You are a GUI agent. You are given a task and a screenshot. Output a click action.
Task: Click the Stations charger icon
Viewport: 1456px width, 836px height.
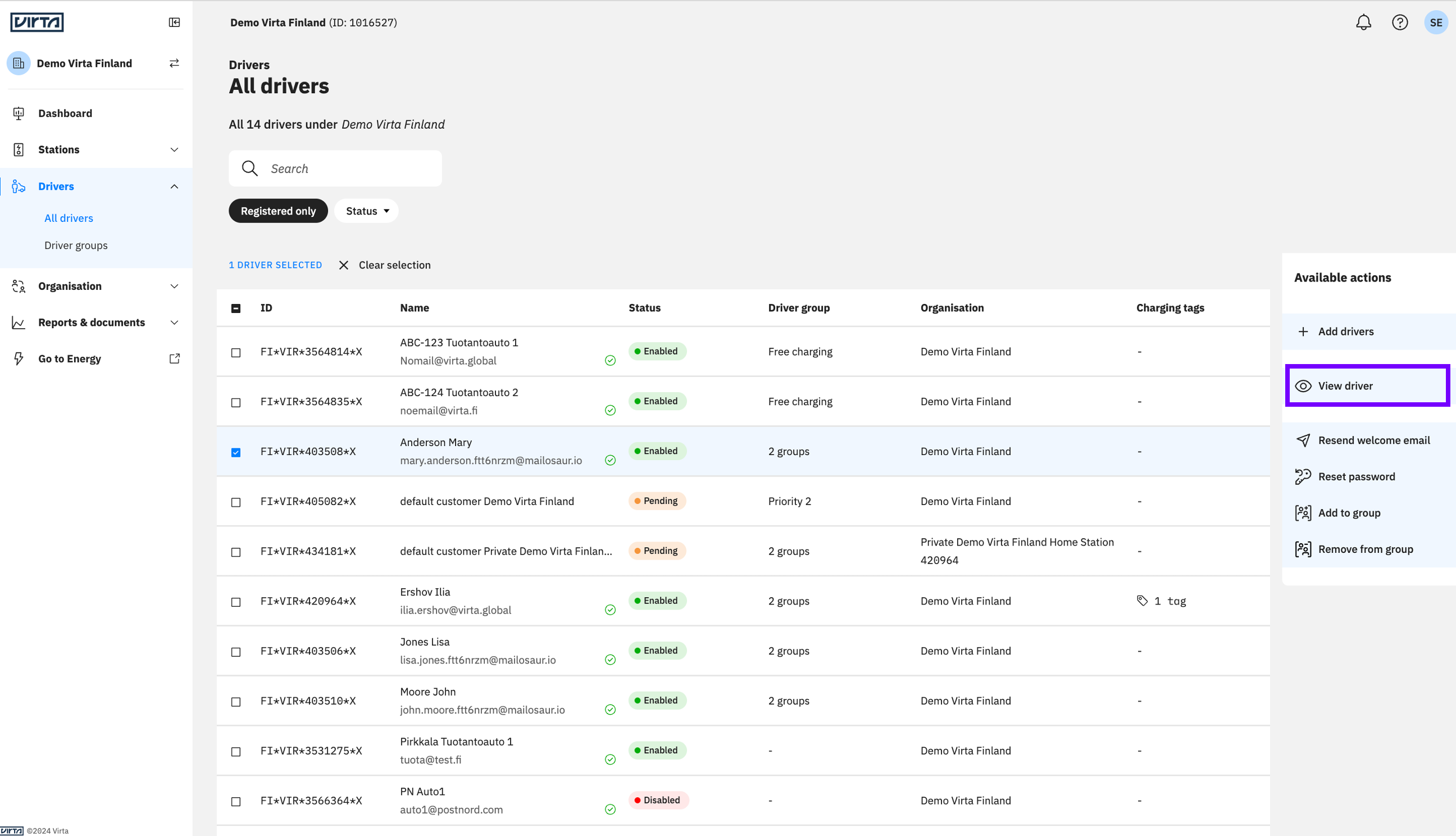[x=19, y=150]
